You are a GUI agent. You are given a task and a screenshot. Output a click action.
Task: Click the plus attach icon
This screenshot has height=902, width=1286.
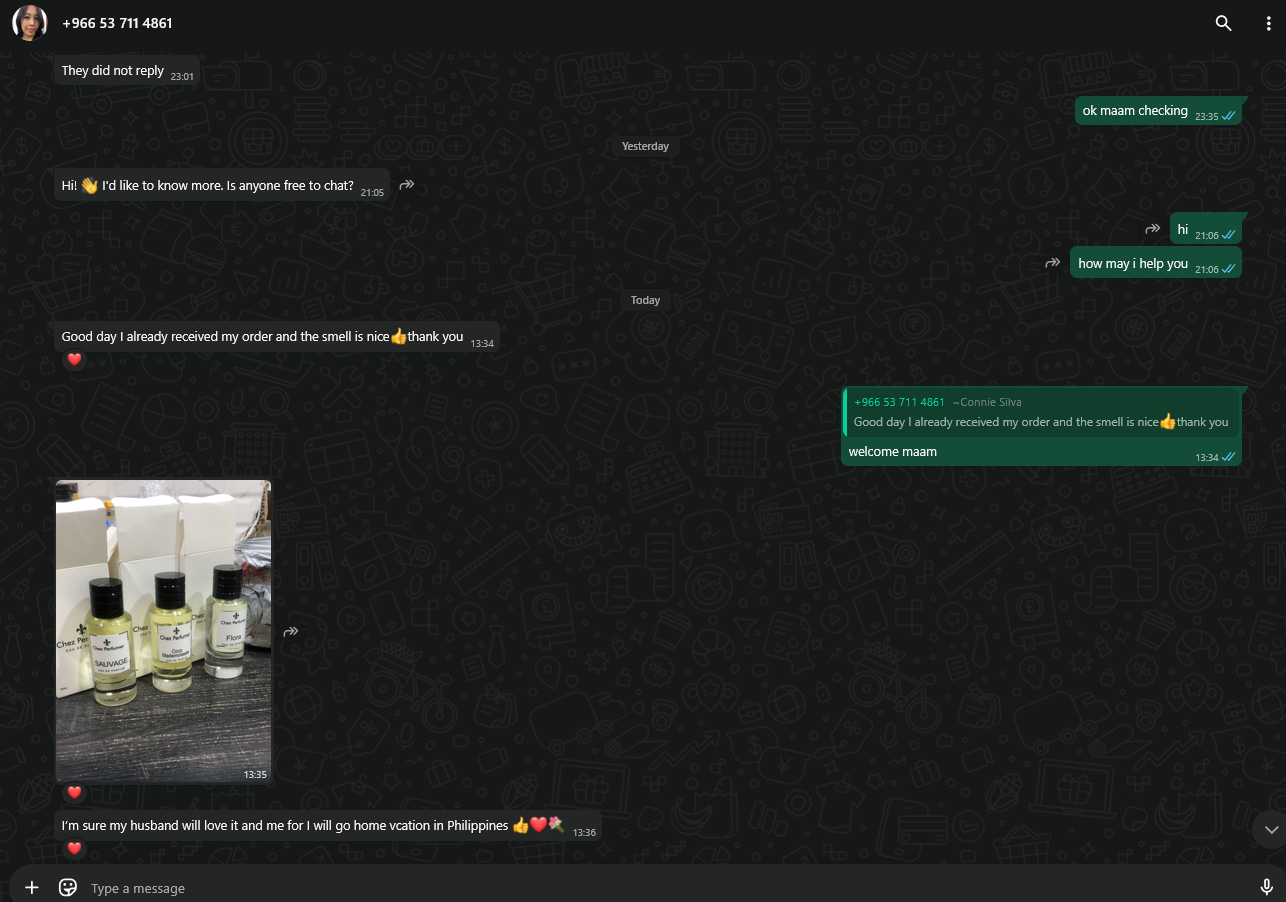[x=32, y=887]
